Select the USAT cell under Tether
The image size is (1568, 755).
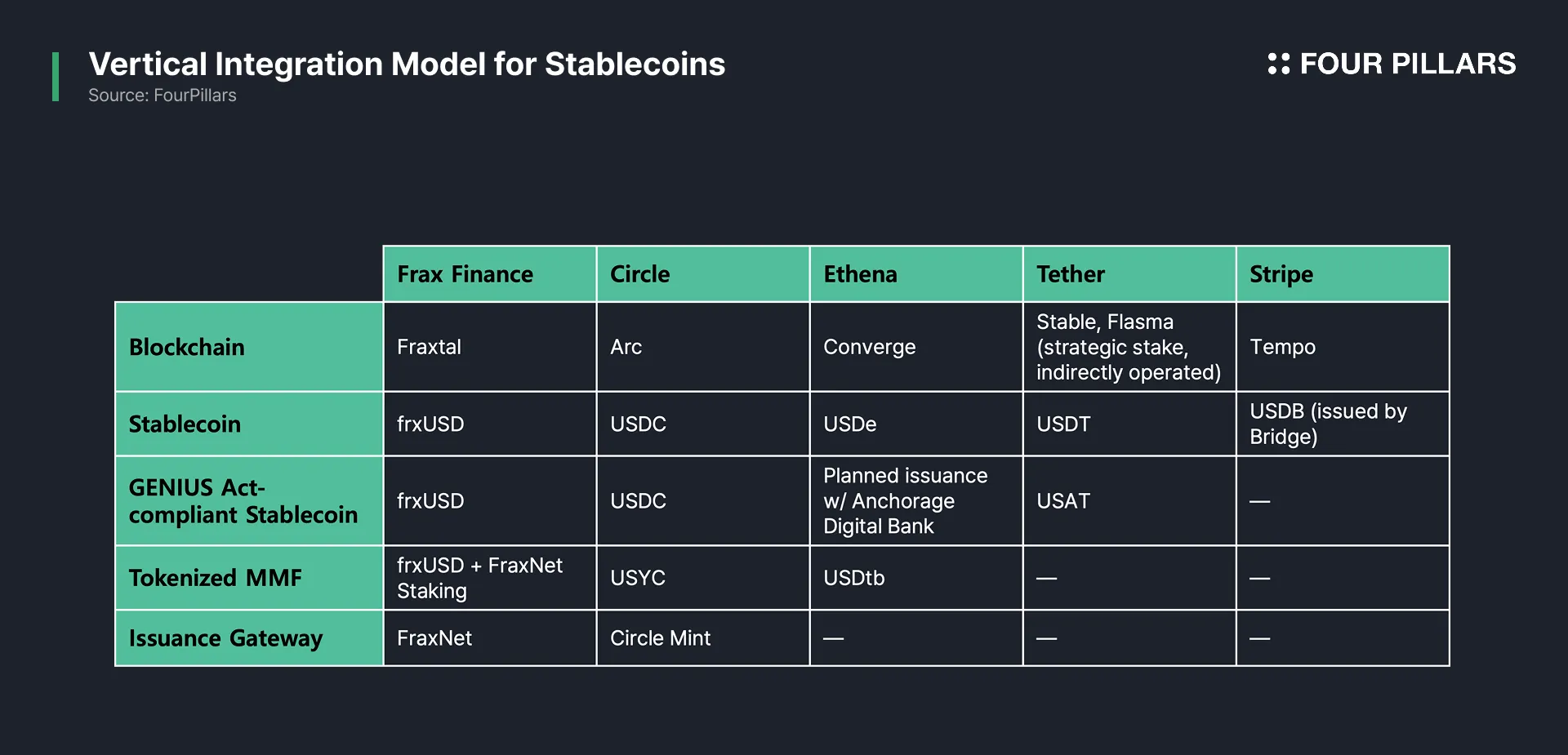point(1062,501)
